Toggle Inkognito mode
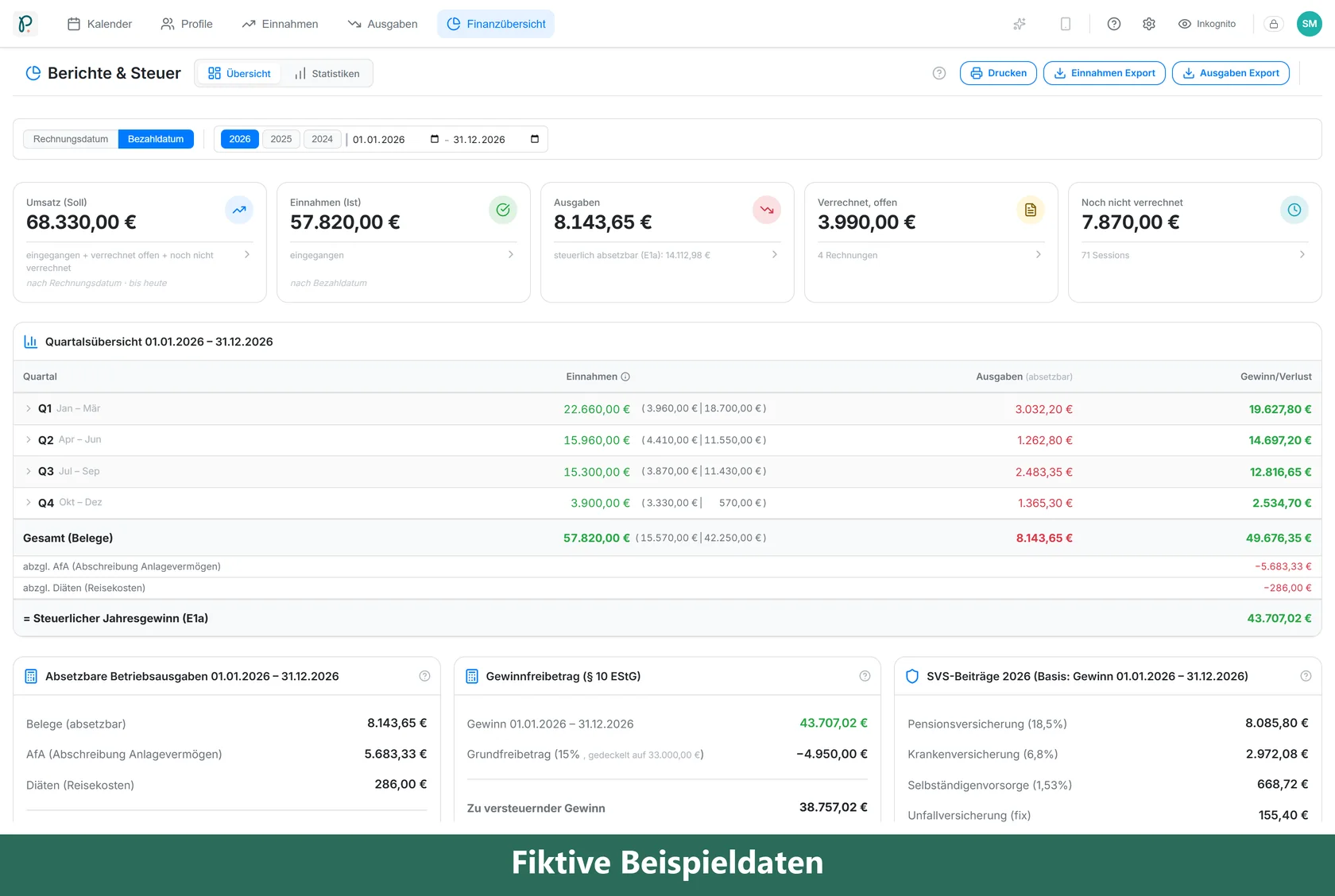 click(x=1206, y=24)
